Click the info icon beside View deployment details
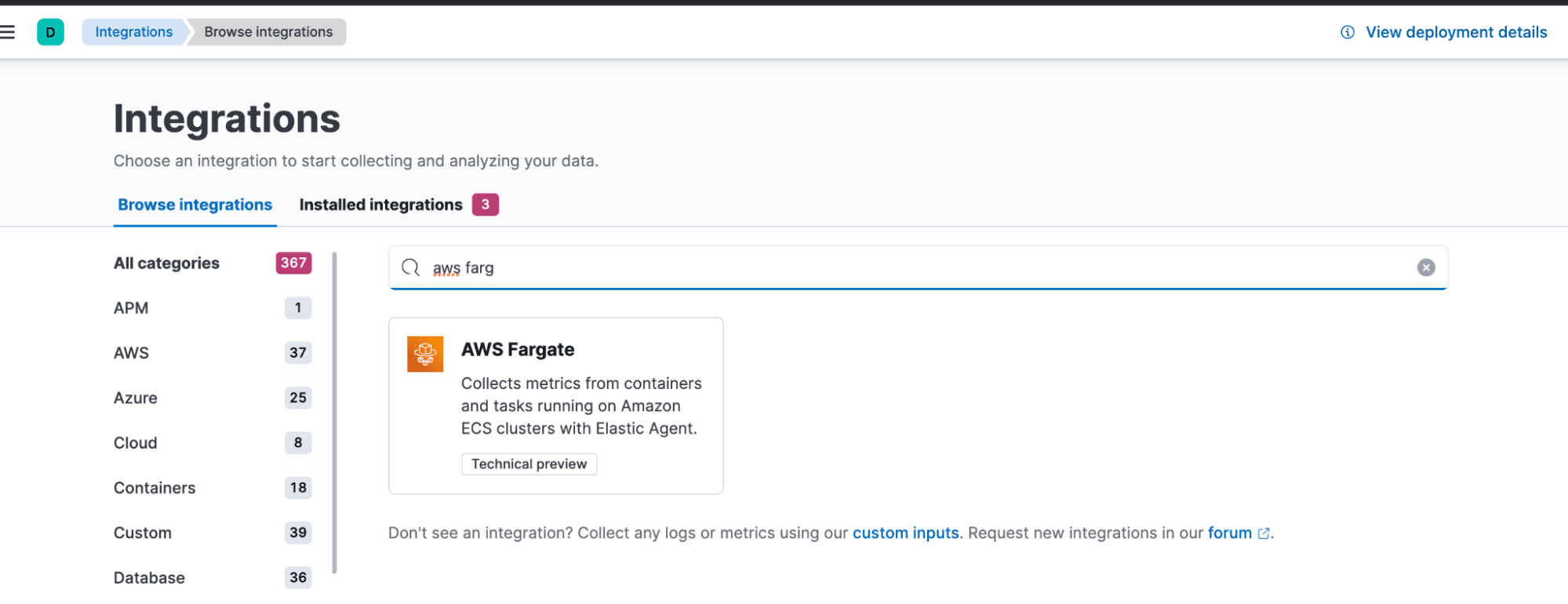Viewport: 1568px width, 604px height. [x=1346, y=32]
